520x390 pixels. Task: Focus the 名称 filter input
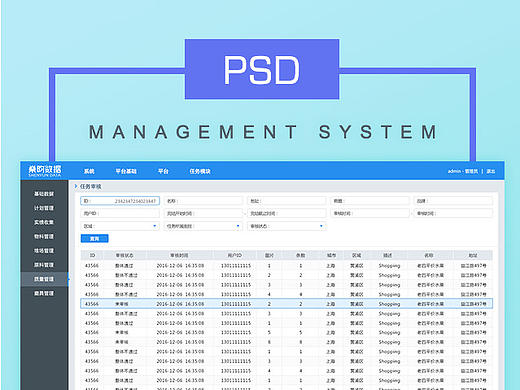[203, 201]
